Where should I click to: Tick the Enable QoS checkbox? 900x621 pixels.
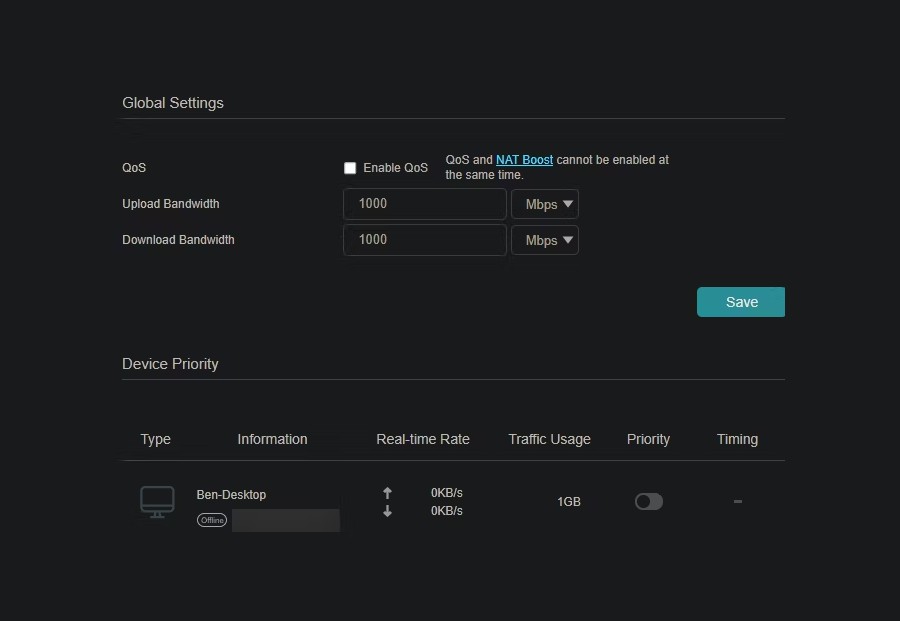tap(350, 168)
